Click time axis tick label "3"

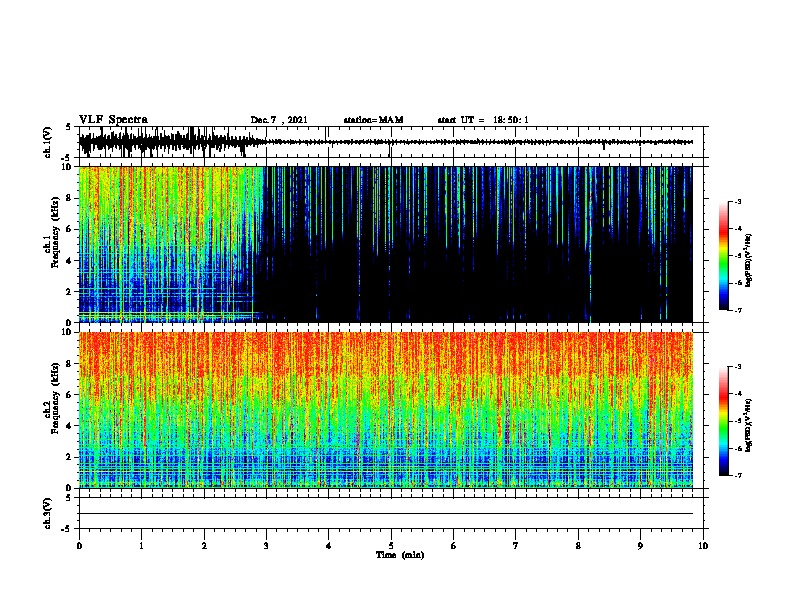pos(266,546)
